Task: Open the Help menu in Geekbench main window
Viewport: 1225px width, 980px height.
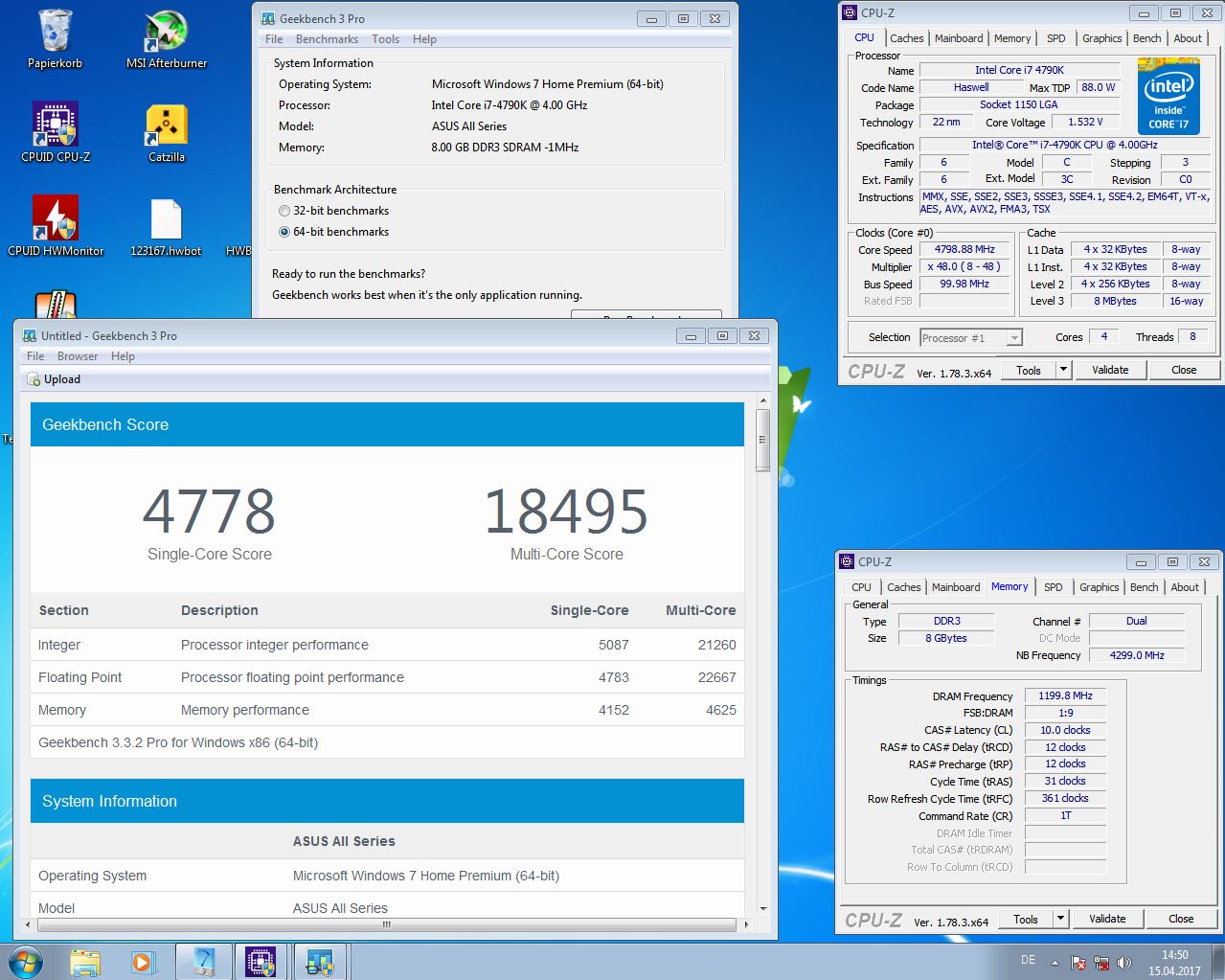Action: [x=424, y=39]
